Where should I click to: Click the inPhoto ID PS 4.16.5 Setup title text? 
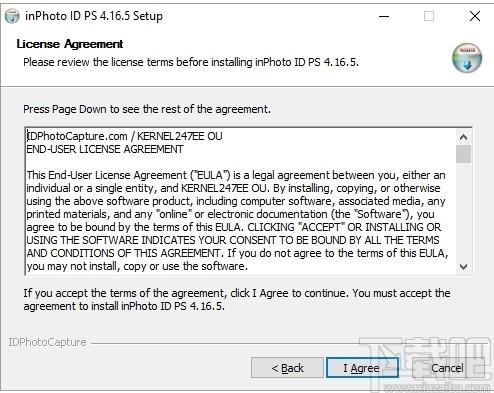(x=94, y=16)
